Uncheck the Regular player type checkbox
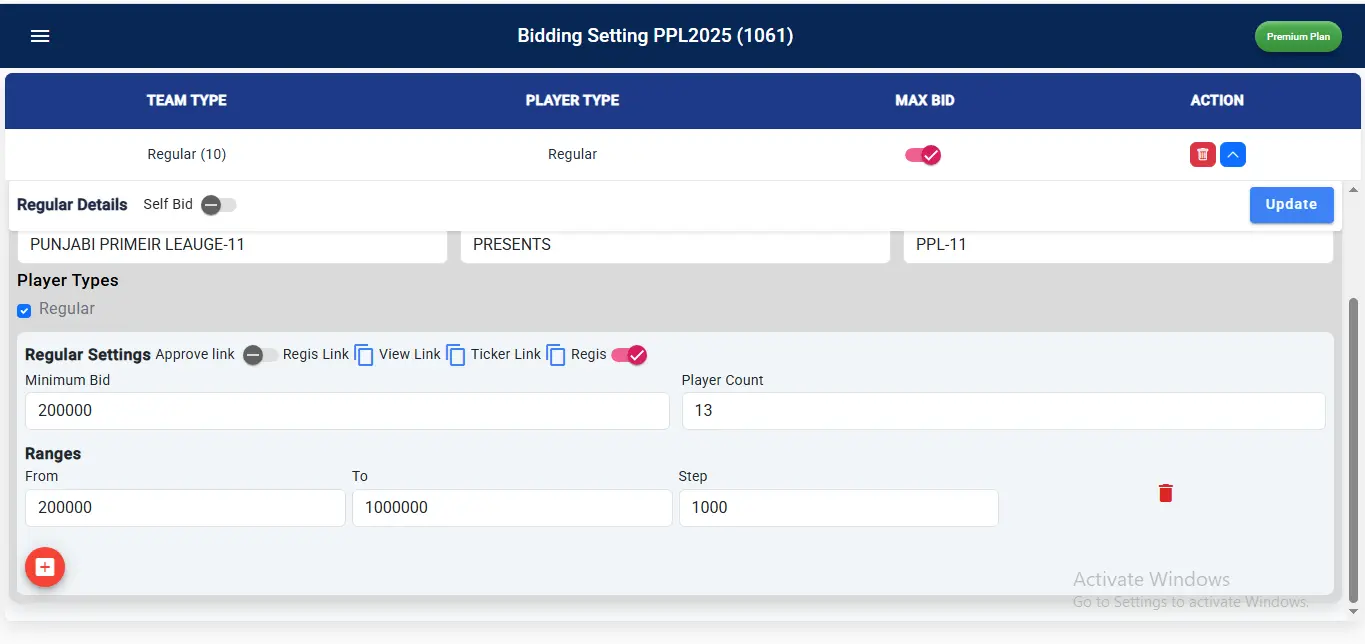Image resolution: width=1365 pixels, height=644 pixels. [24, 310]
